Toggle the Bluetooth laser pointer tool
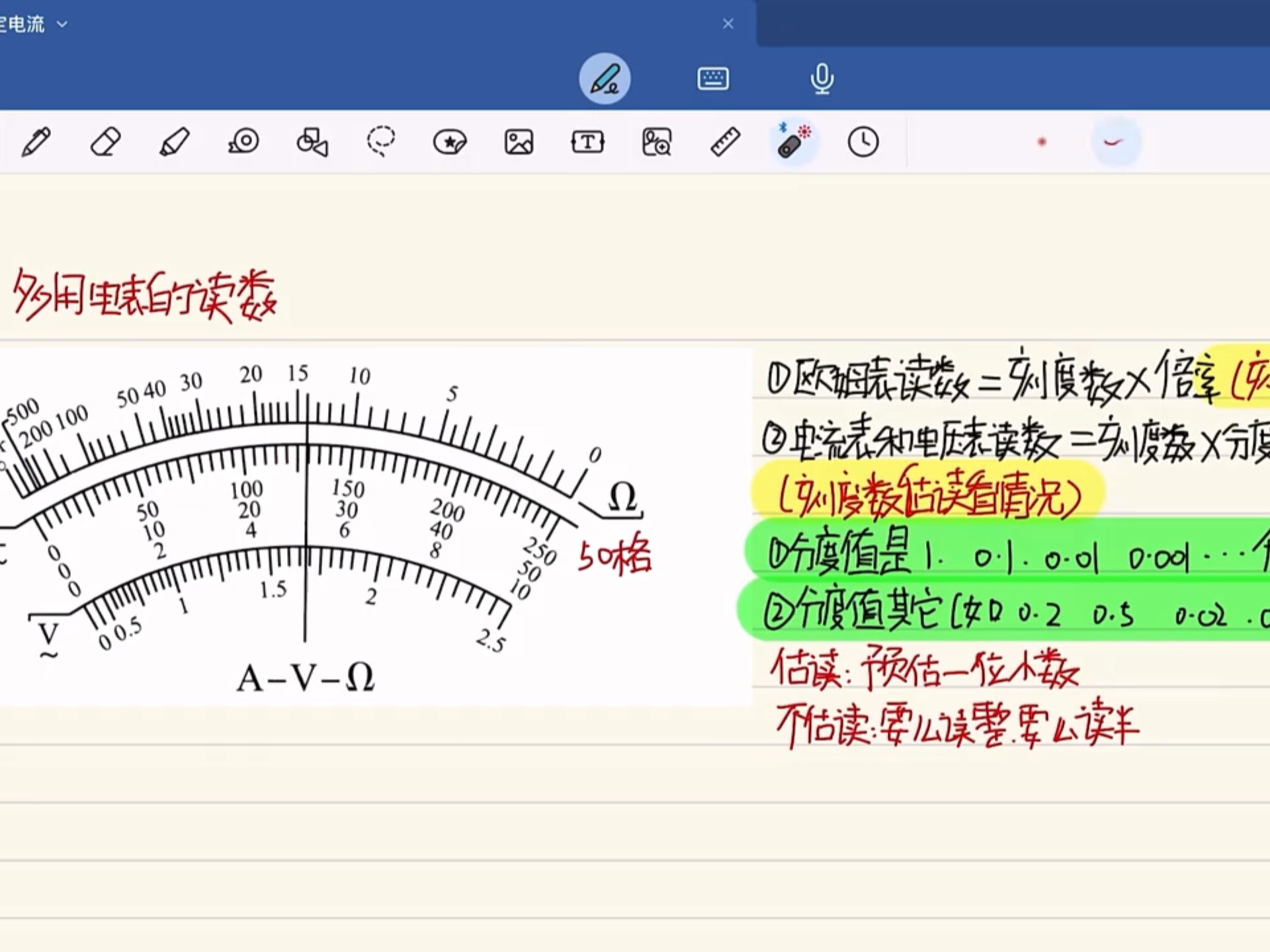The width and height of the screenshot is (1270, 952). pyautogui.click(x=792, y=142)
